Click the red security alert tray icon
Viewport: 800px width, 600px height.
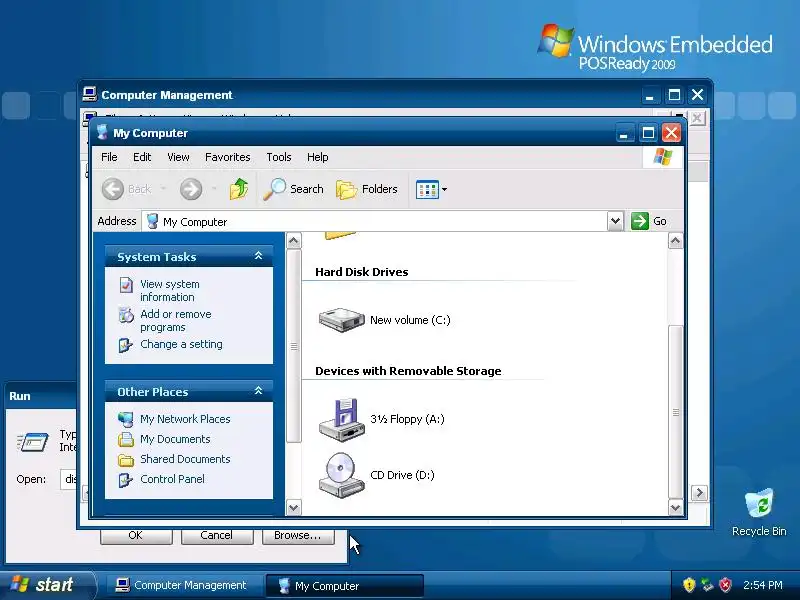pos(725,584)
